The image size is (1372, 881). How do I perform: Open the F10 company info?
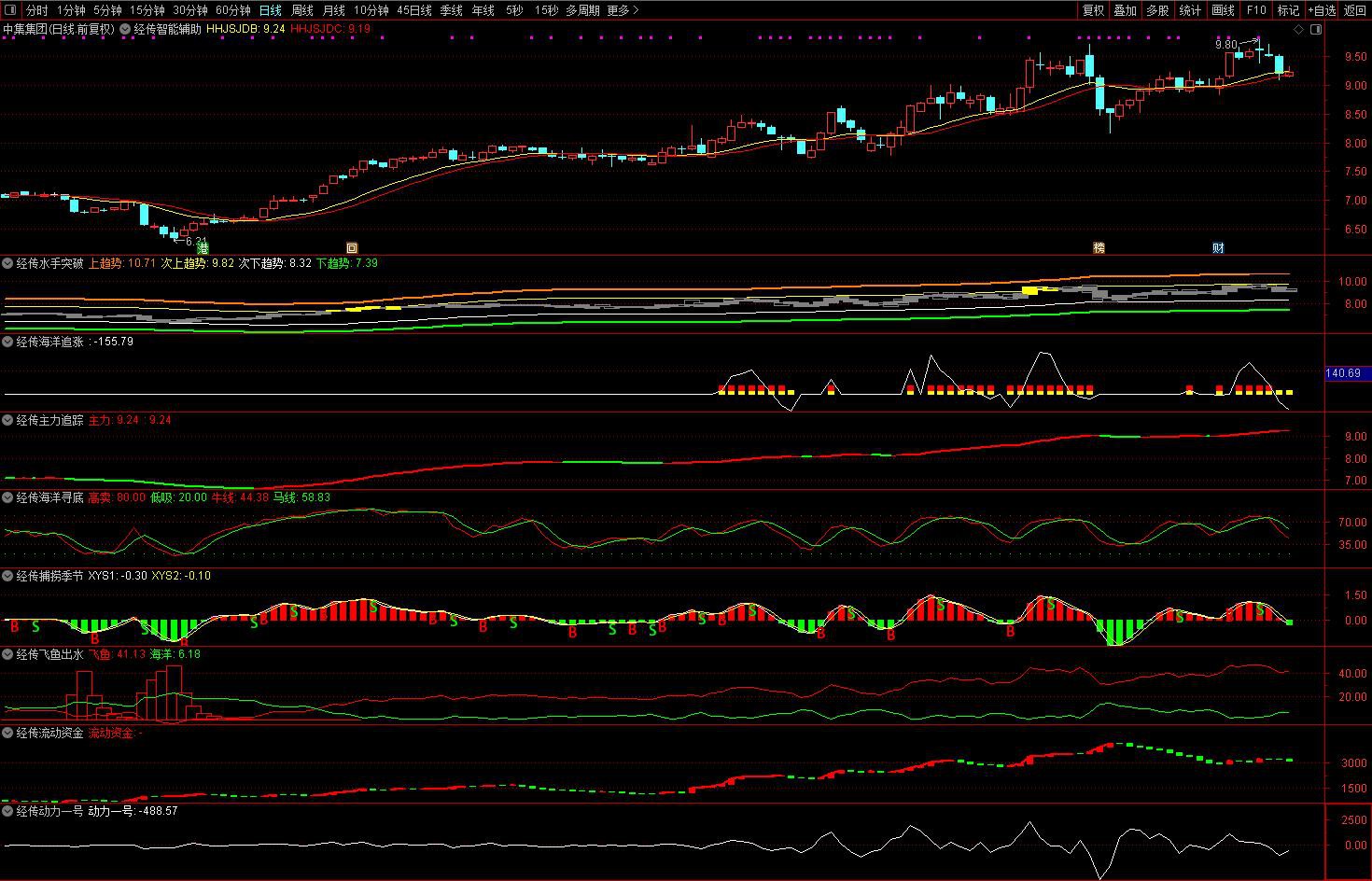1256,10
